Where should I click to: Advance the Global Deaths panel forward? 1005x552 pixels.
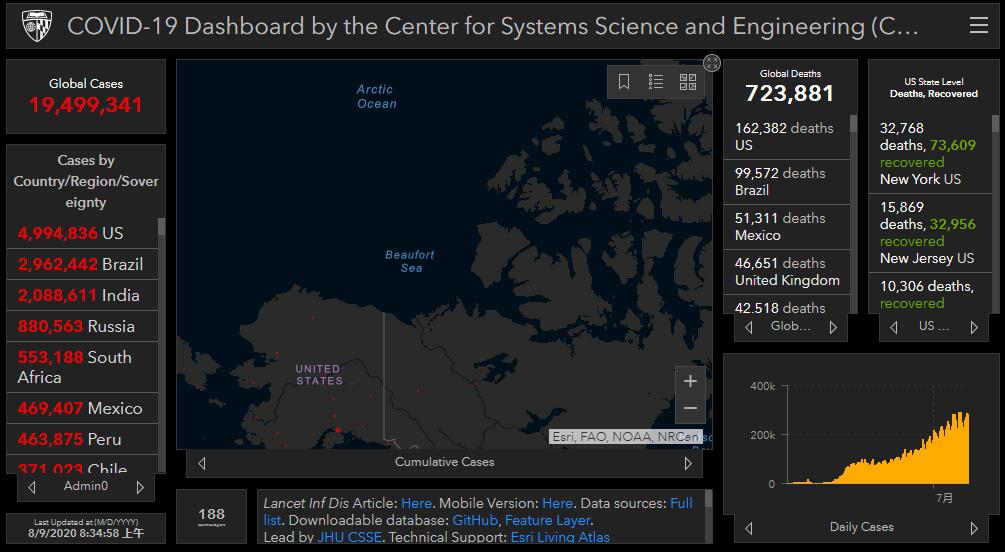tap(833, 327)
